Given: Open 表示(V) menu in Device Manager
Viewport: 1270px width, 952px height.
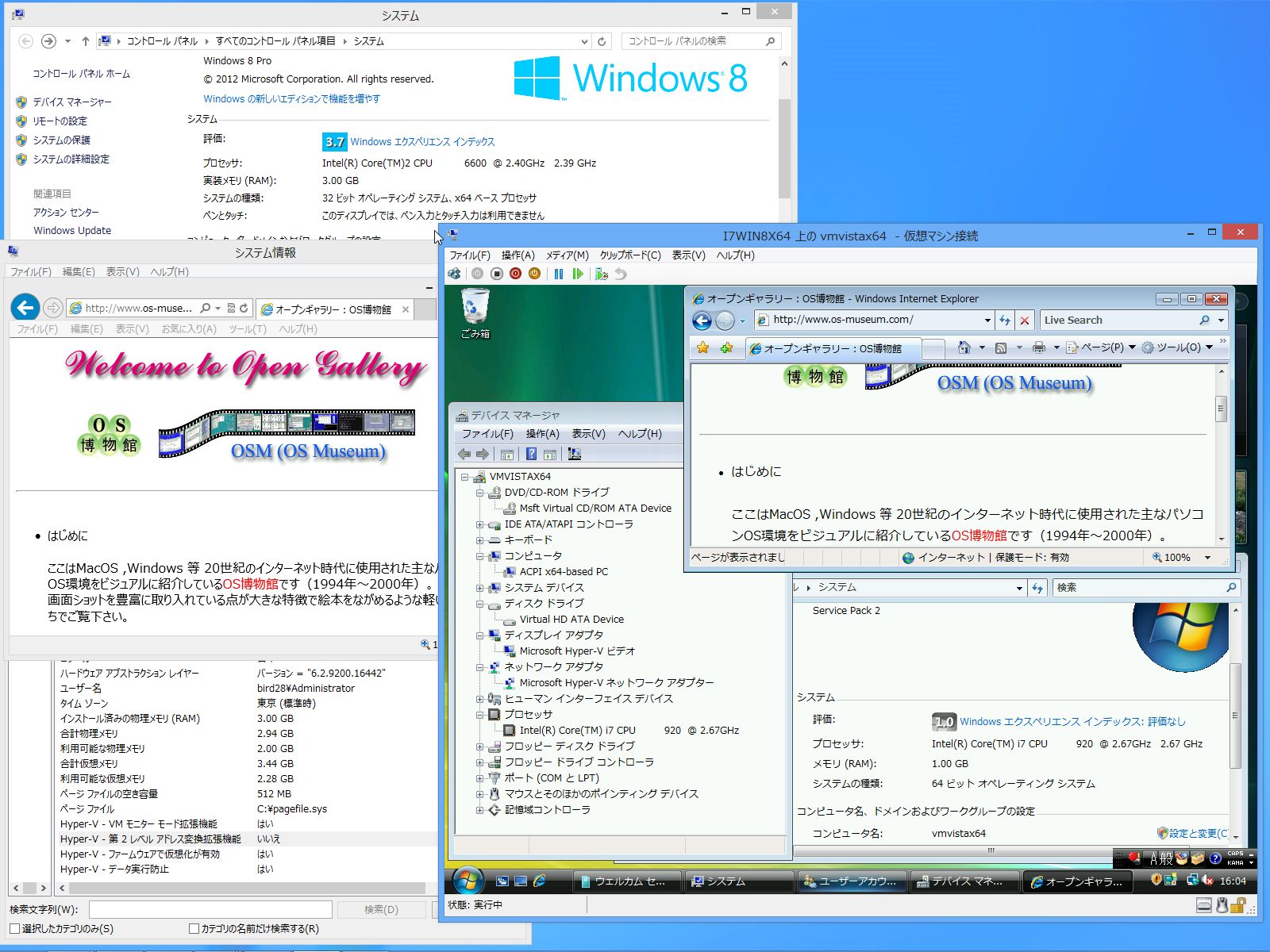Looking at the screenshot, I should (588, 434).
